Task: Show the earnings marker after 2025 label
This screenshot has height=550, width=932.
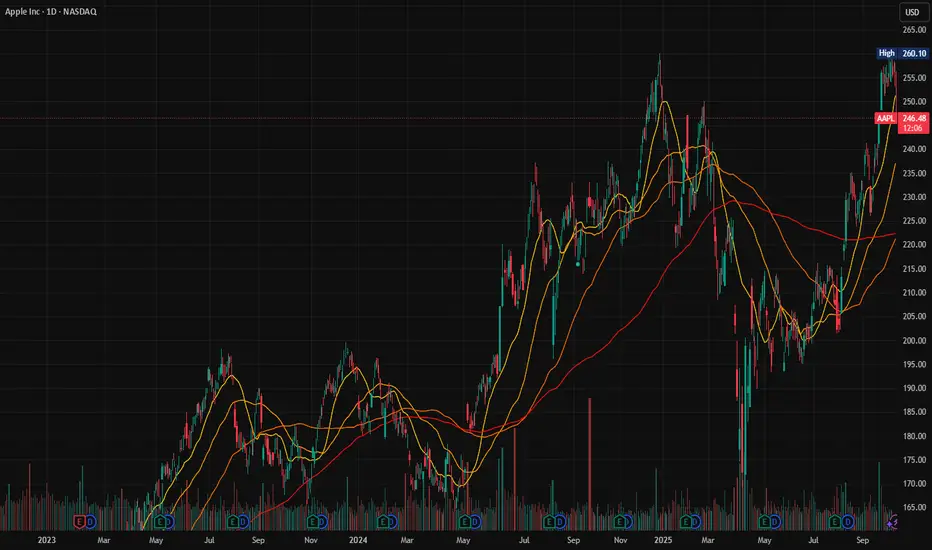Action: coord(686,522)
